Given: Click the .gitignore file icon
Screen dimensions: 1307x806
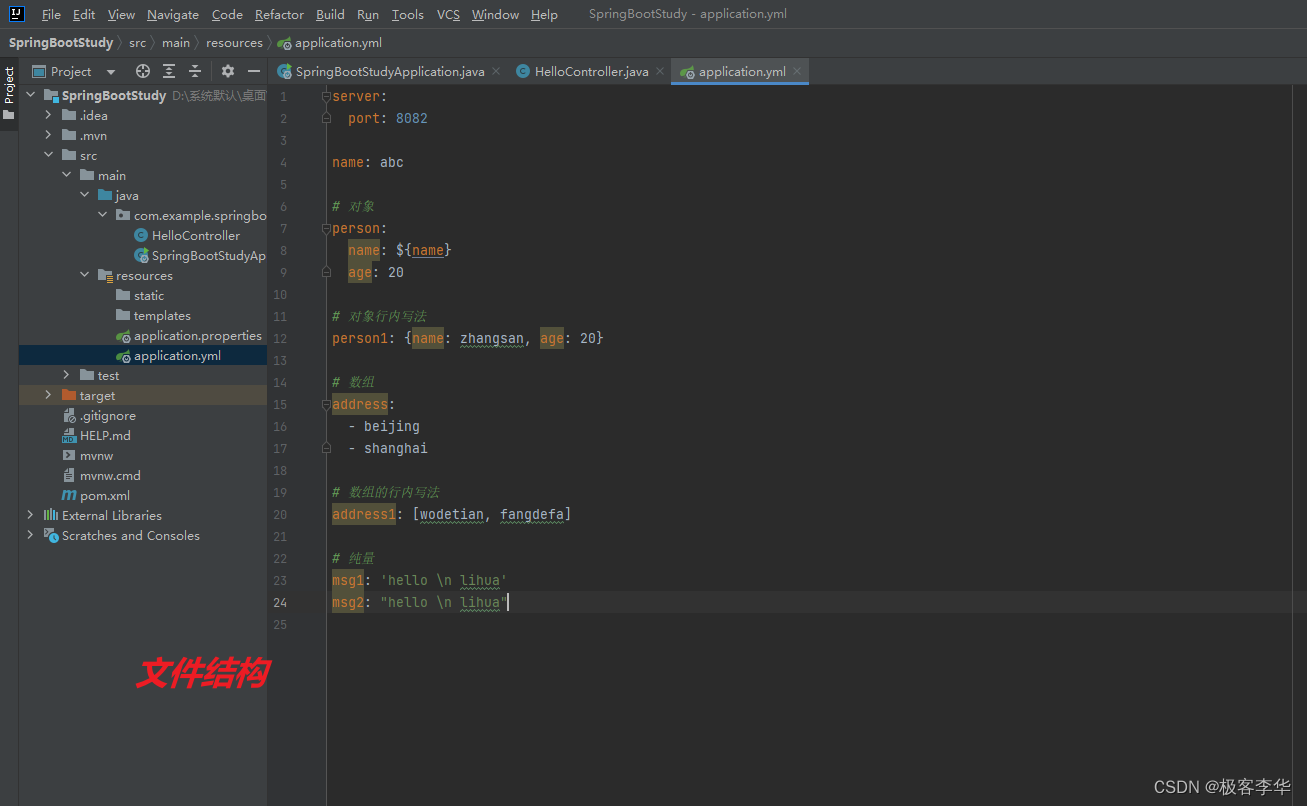Looking at the screenshot, I should point(69,416).
